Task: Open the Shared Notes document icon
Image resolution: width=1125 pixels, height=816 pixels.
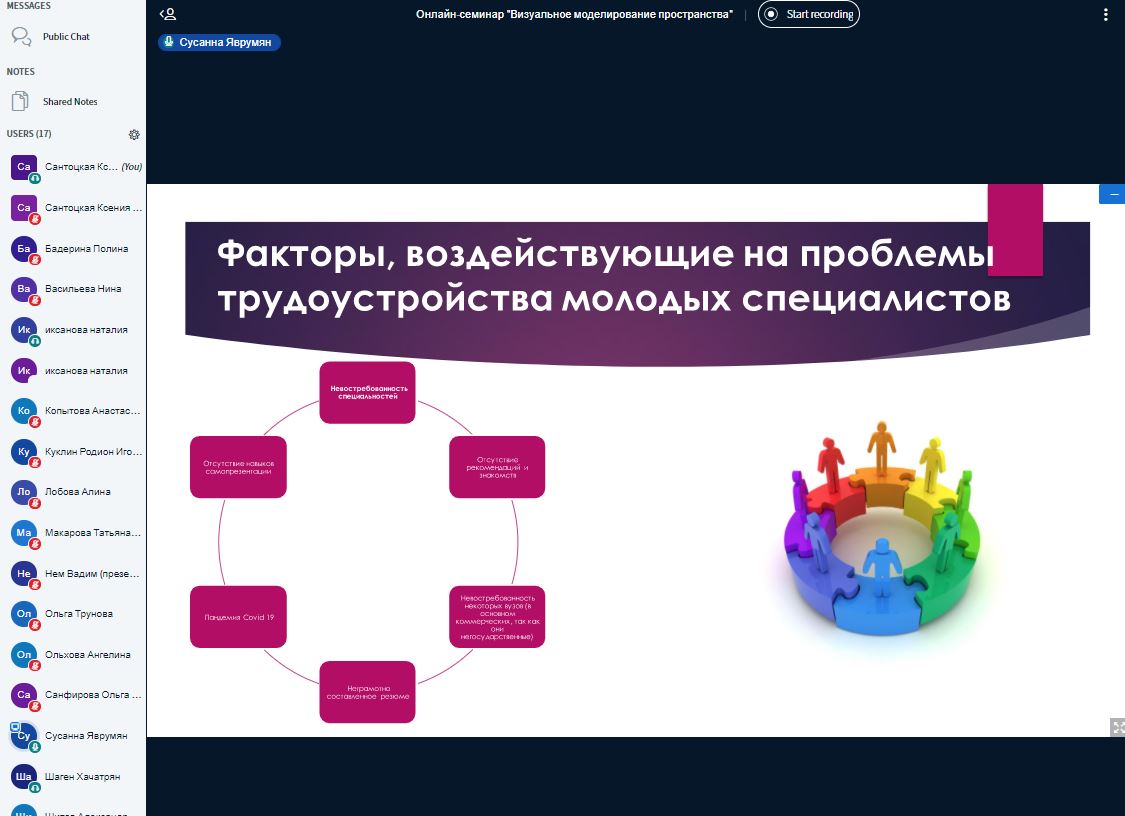Action: (x=21, y=102)
